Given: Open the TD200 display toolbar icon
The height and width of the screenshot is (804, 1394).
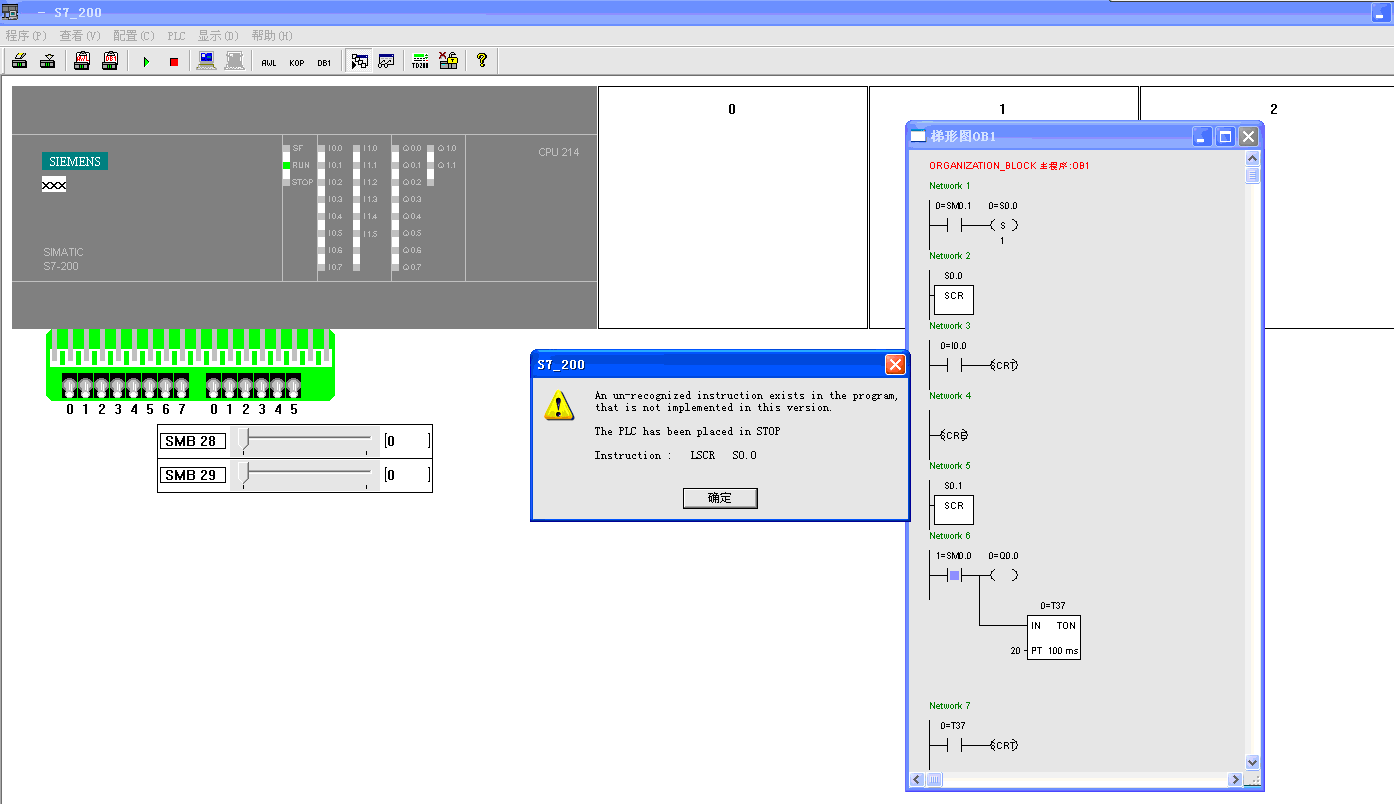Looking at the screenshot, I should tap(420, 61).
